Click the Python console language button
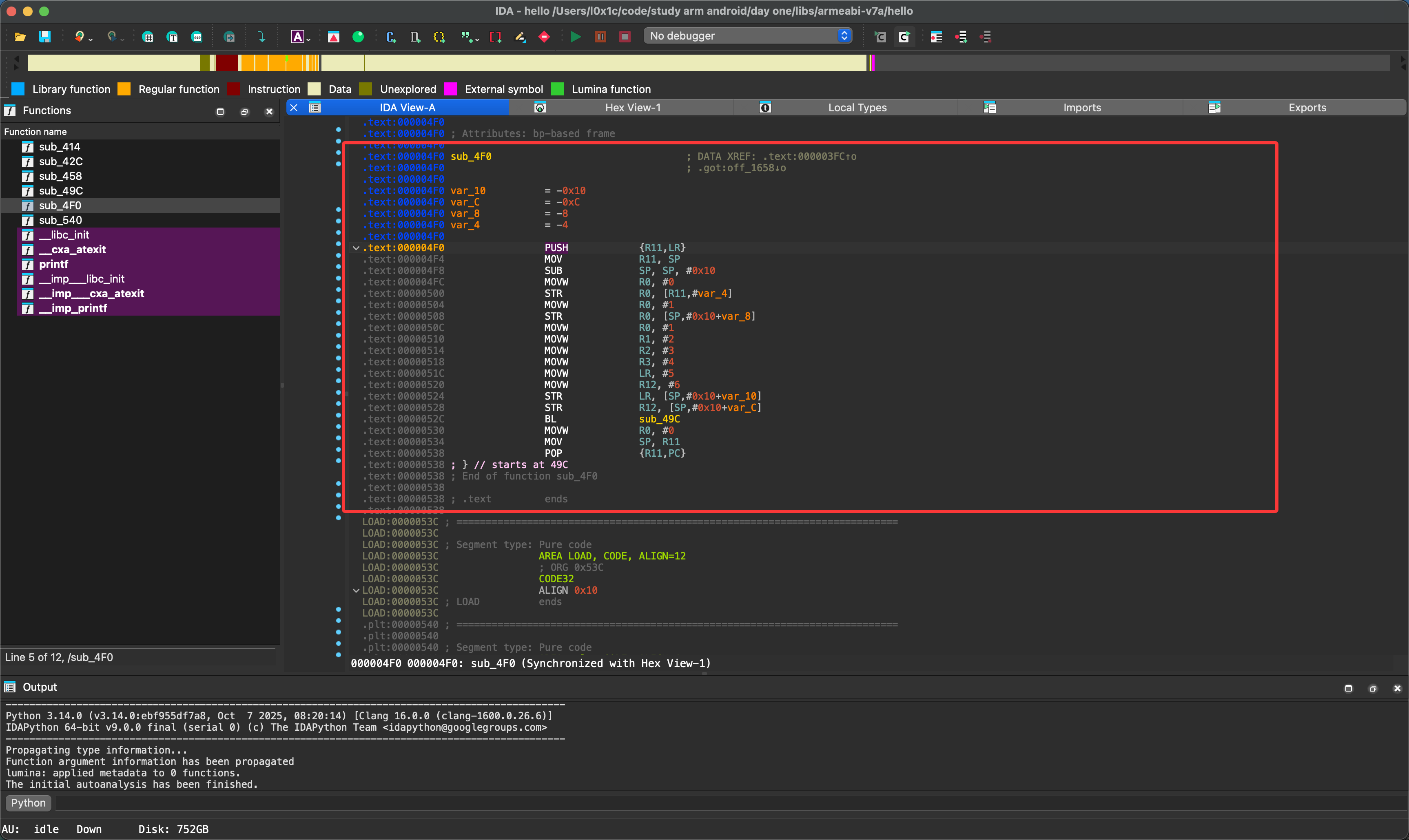The width and height of the screenshot is (1409, 840). (28, 802)
